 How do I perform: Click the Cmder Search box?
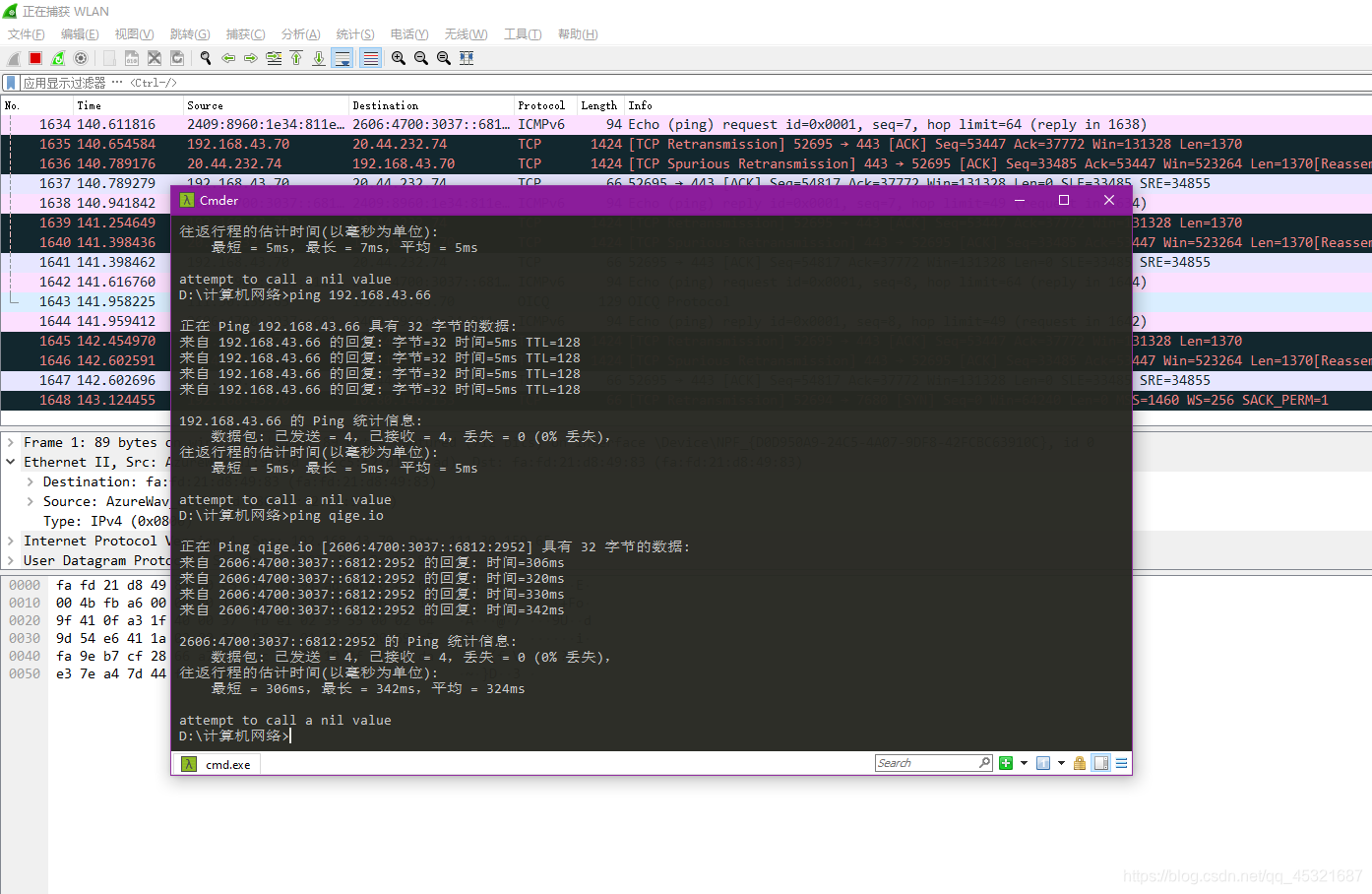pyautogui.click(x=933, y=763)
